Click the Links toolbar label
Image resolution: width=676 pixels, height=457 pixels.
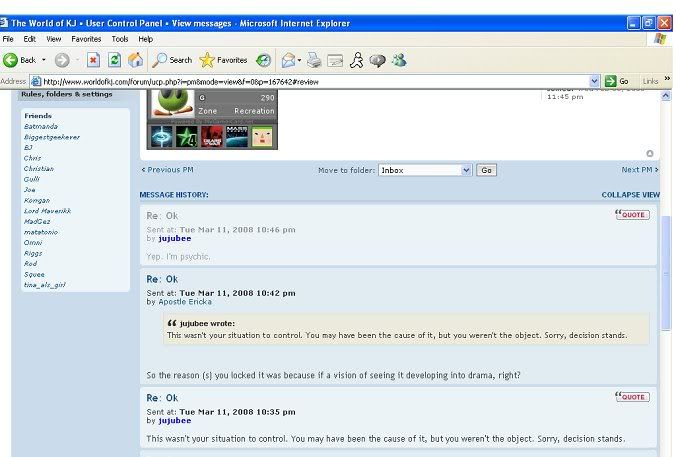coord(650,81)
